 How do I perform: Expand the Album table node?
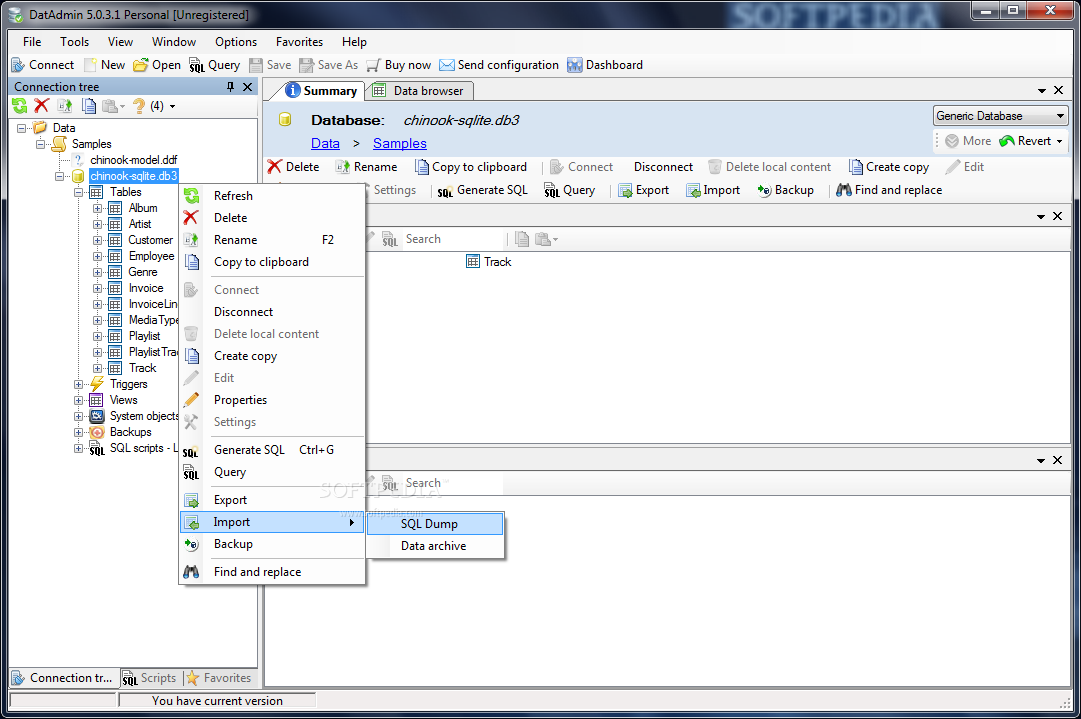pyautogui.click(x=97, y=208)
